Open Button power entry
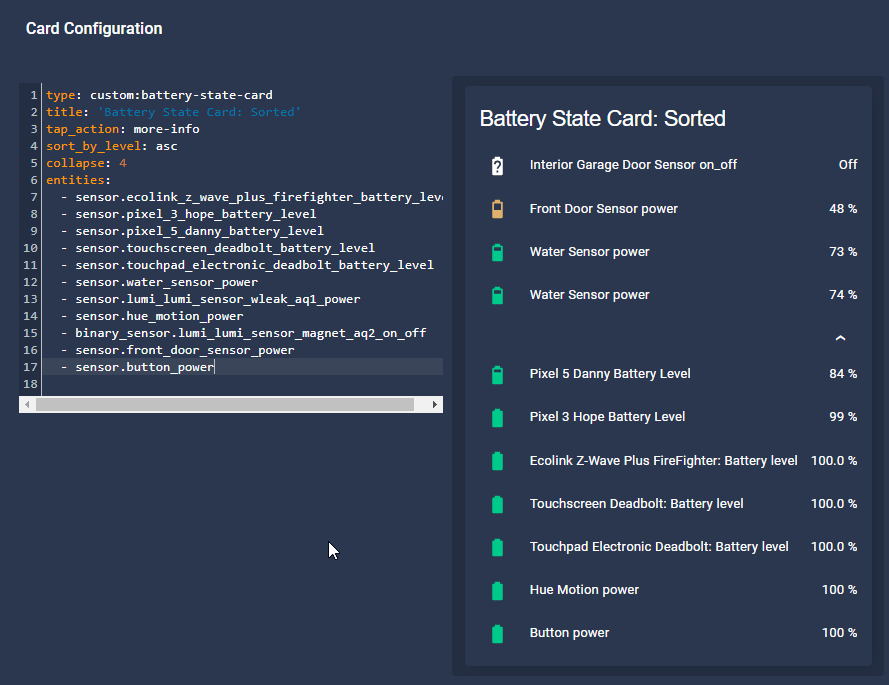Screen dimensions: 889x685 point(668,633)
